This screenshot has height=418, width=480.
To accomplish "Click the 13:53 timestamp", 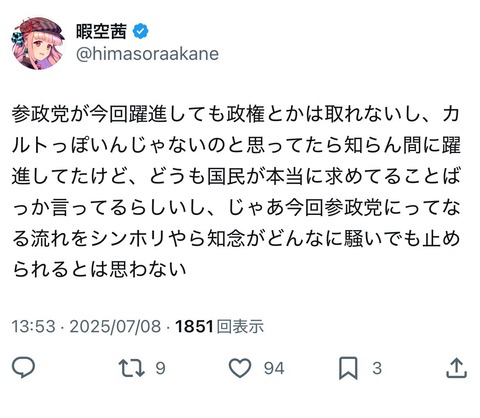I will point(33,326).
